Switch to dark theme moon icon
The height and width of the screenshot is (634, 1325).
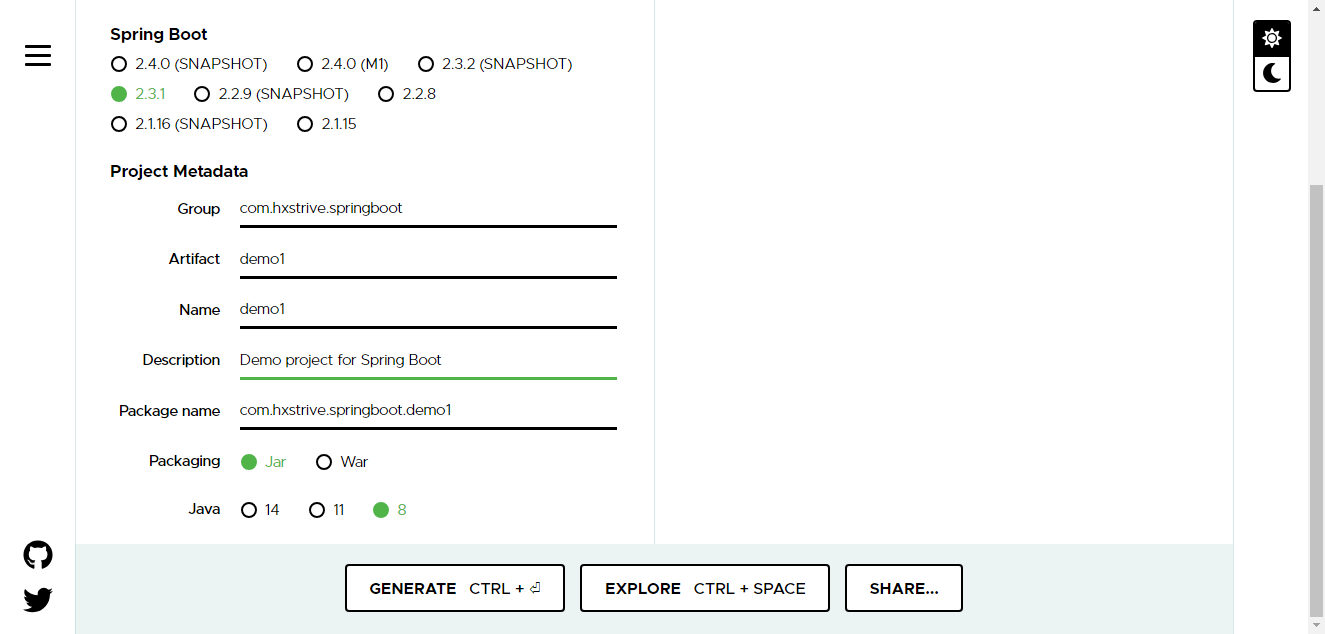pos(1271,73)
